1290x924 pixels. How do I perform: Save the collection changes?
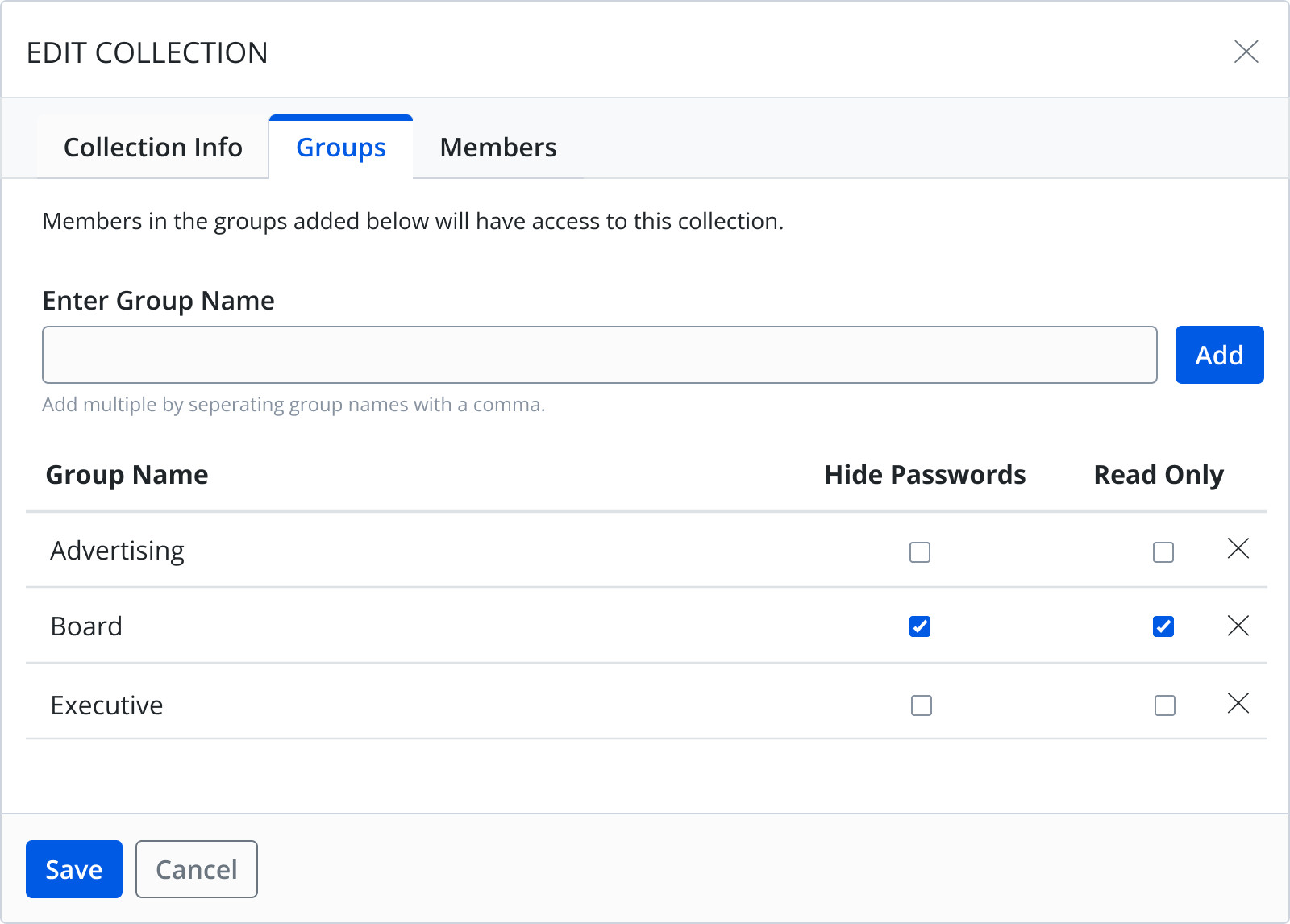pos(73,869)
